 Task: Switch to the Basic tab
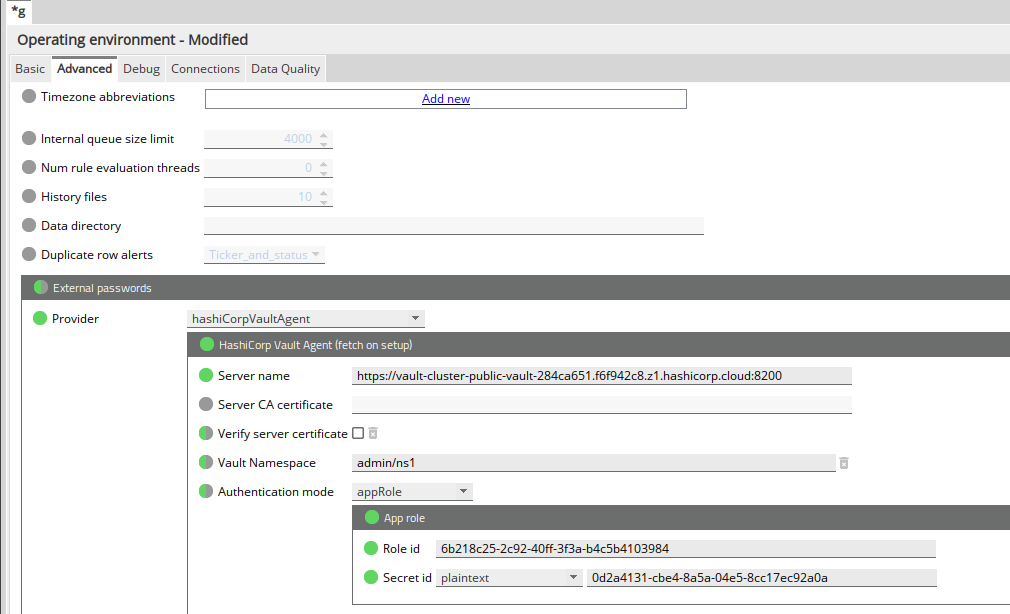coord(30,69)
